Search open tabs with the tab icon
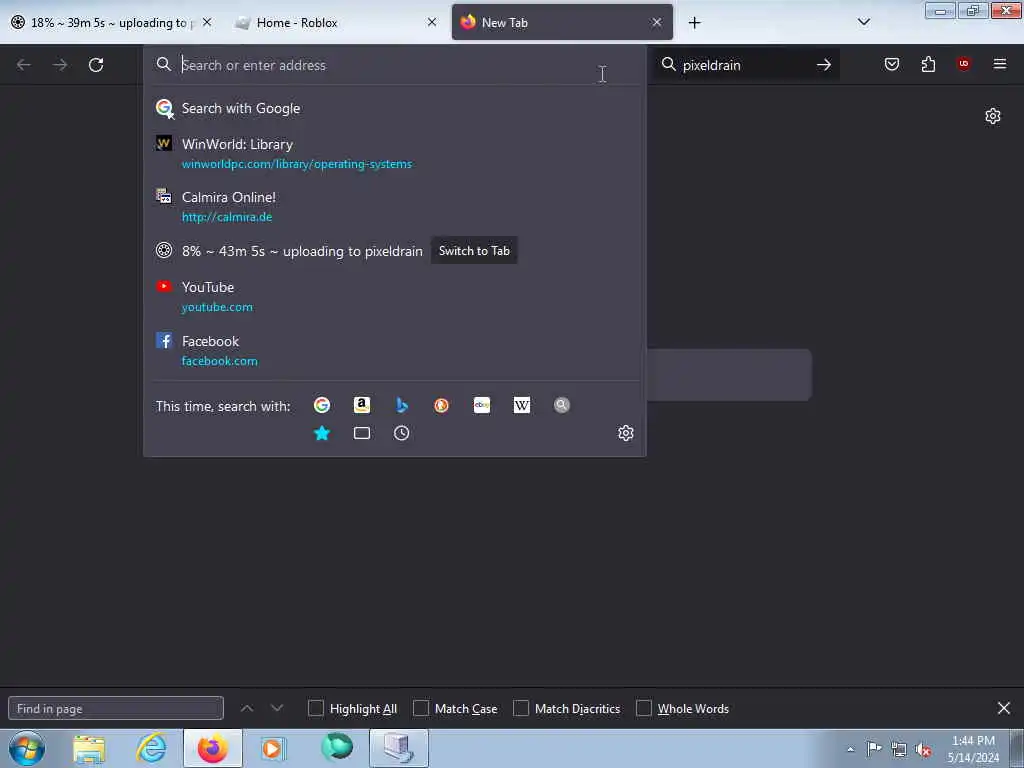 362,433
